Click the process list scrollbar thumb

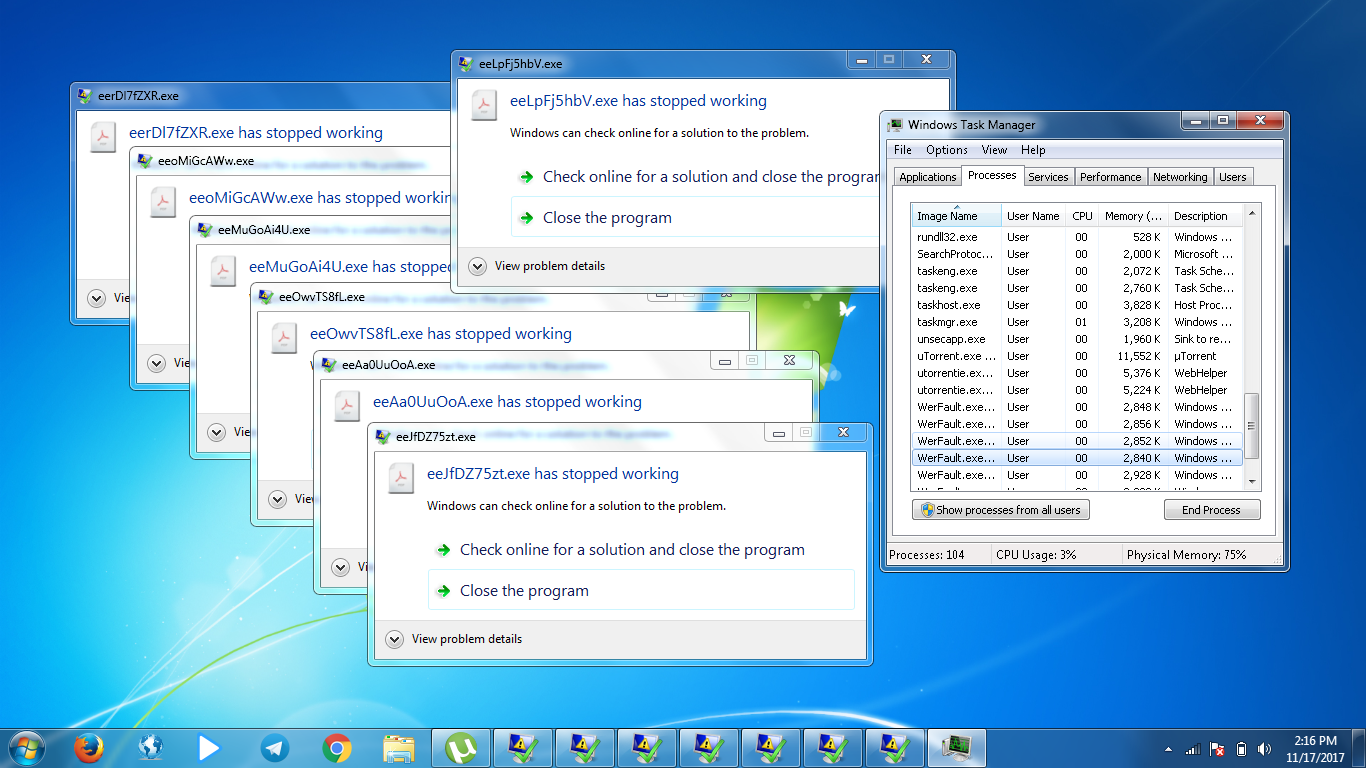tap(1252, 426)
